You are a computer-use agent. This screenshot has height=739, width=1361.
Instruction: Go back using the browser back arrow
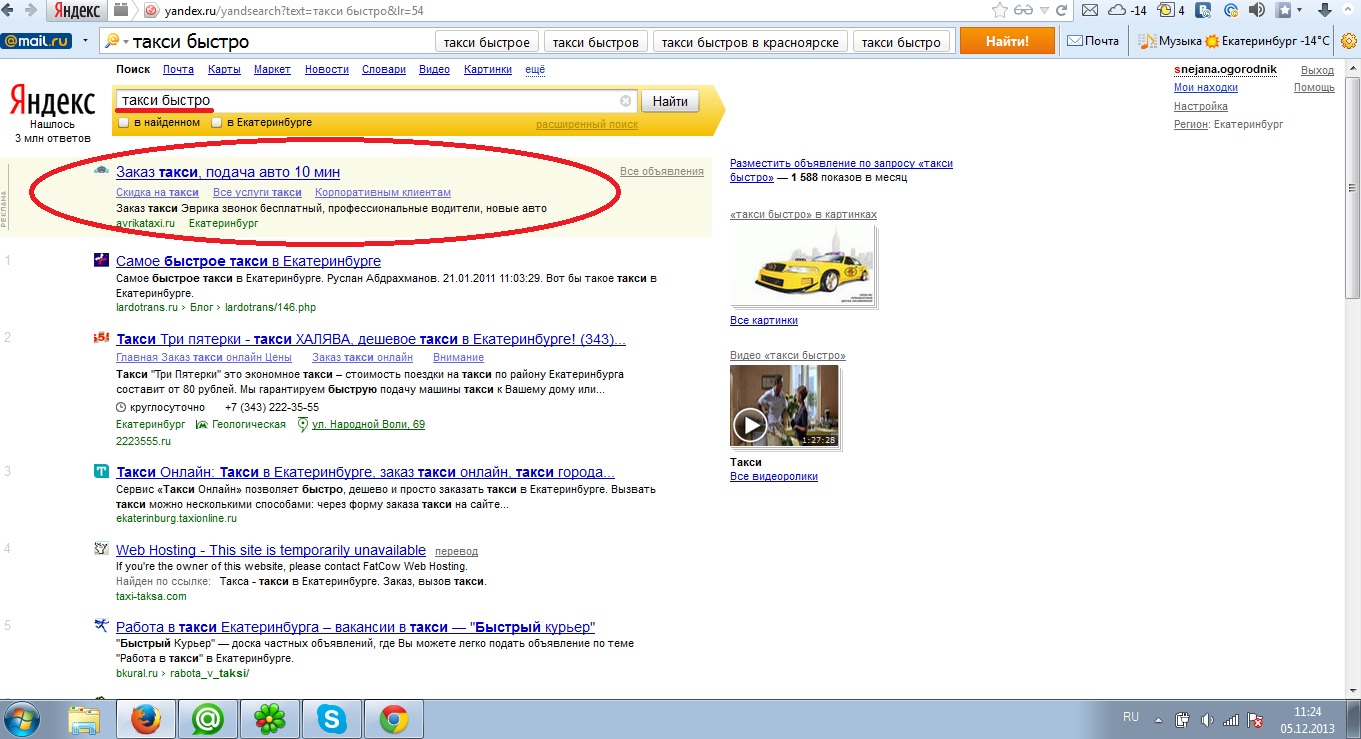[x=9, y=11]
